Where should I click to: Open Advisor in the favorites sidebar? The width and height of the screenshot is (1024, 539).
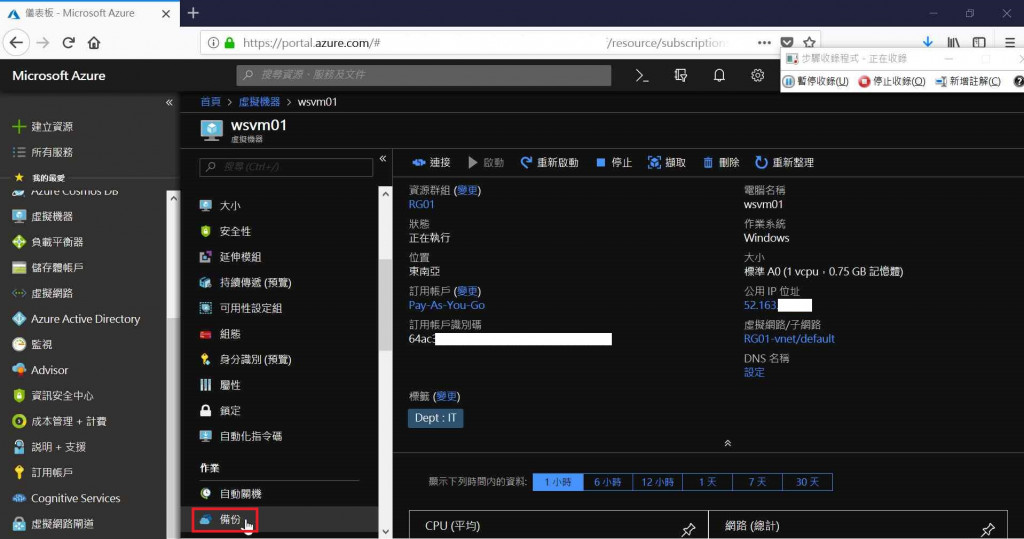pyautogui.click(x=40, y=370)
